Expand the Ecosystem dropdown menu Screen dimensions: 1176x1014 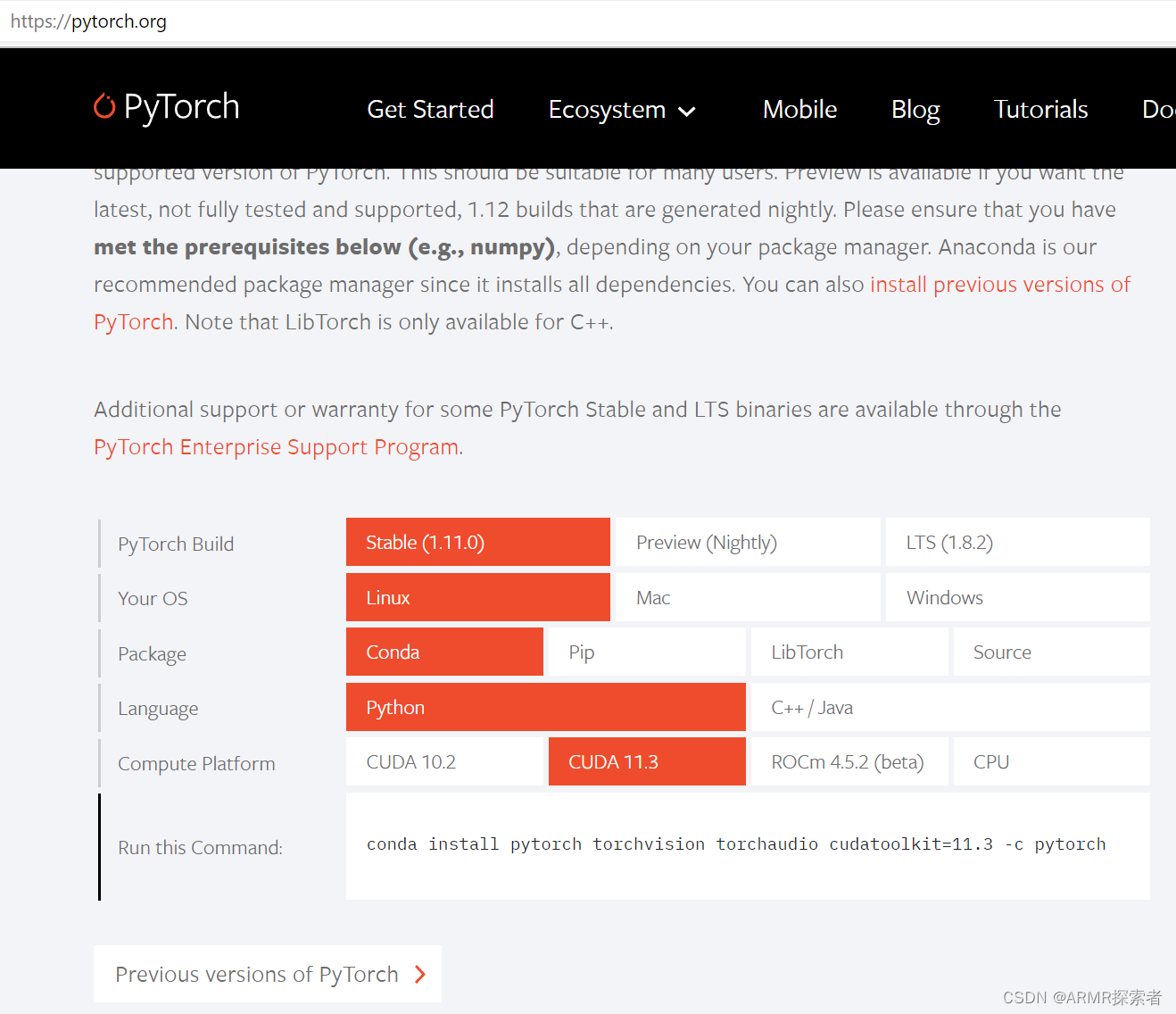pos(622,110)
